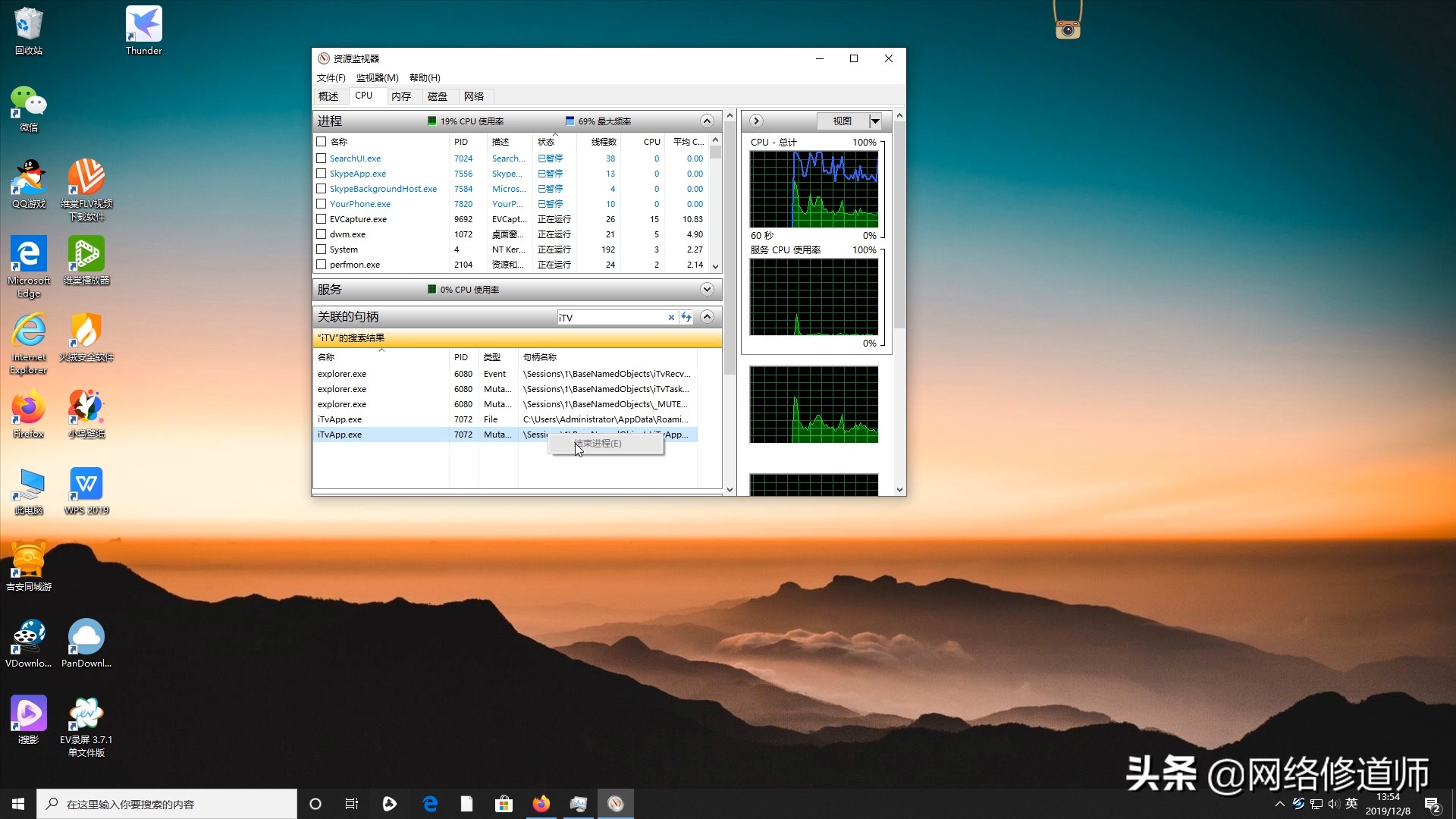Collapse the graph pane with arrow button
The width and height of the screenshot is (1456, 819).
coord(756,121)
